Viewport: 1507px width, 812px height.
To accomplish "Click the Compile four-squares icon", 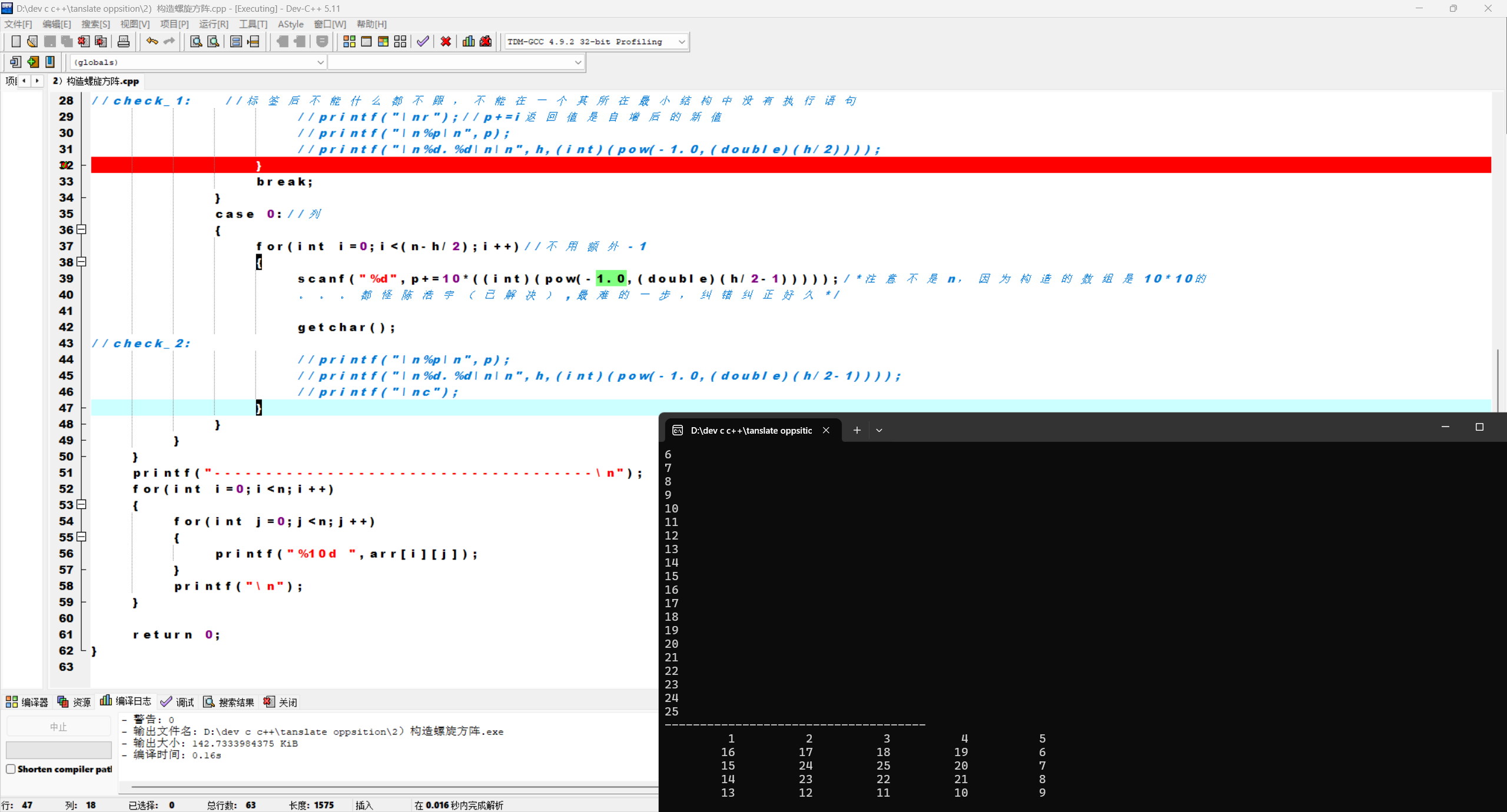I will click(349, 41).
